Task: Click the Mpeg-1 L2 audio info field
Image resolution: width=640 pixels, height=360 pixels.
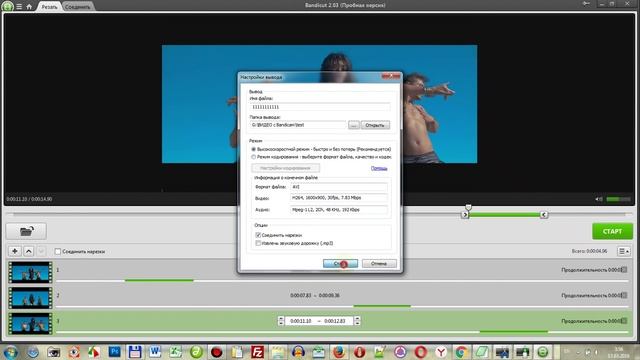Action: [x=339, y=210]
